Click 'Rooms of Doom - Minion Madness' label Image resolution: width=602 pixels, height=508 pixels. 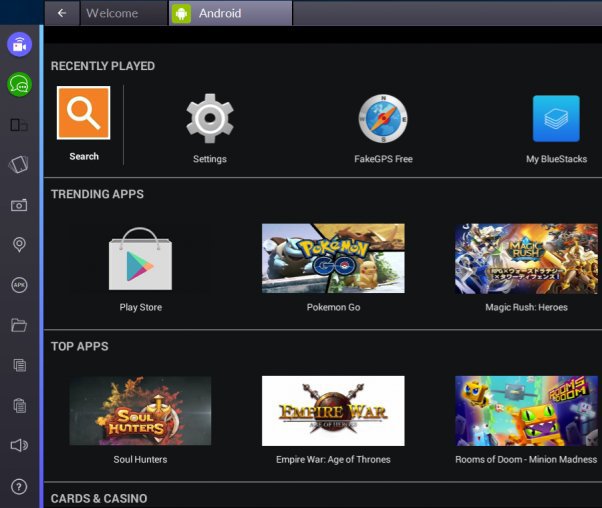click(x=526, y=460)
